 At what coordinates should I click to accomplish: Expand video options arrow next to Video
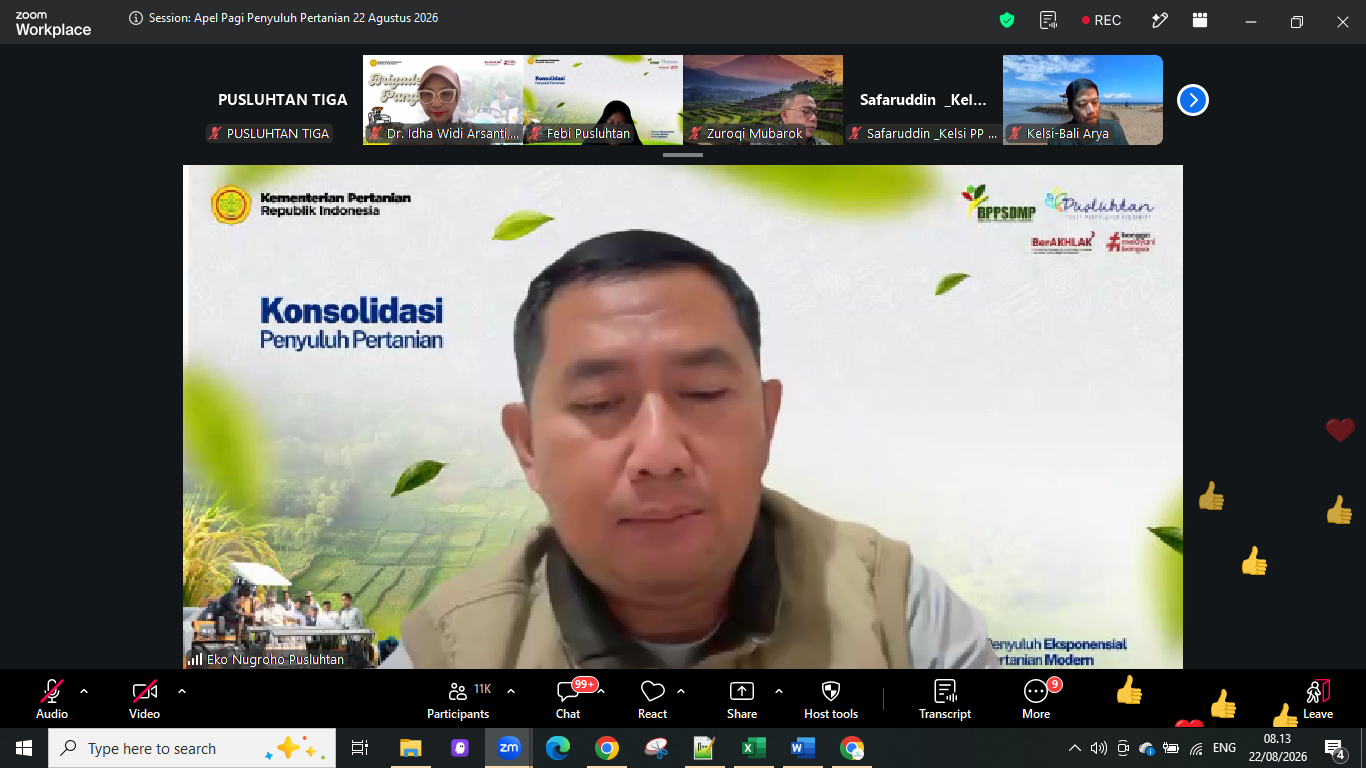[181, 691]
